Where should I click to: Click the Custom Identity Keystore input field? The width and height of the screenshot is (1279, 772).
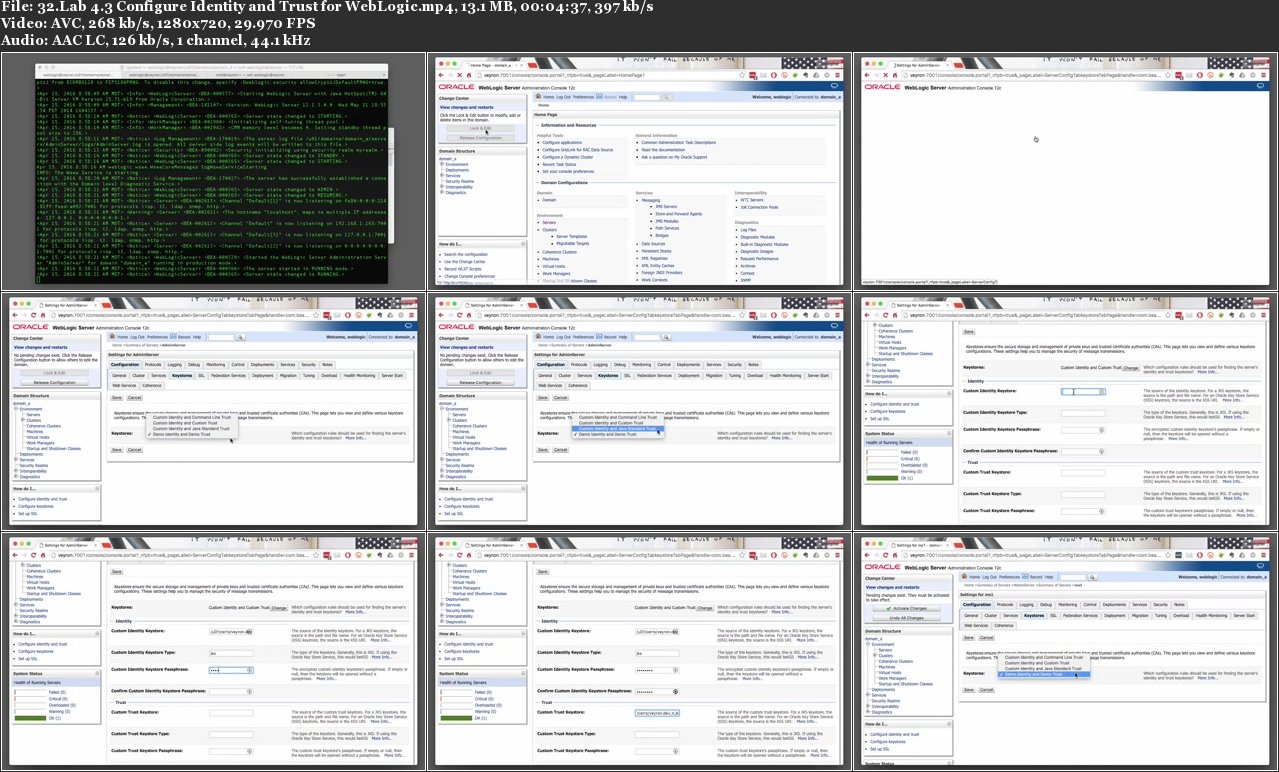pos(1082,391)
